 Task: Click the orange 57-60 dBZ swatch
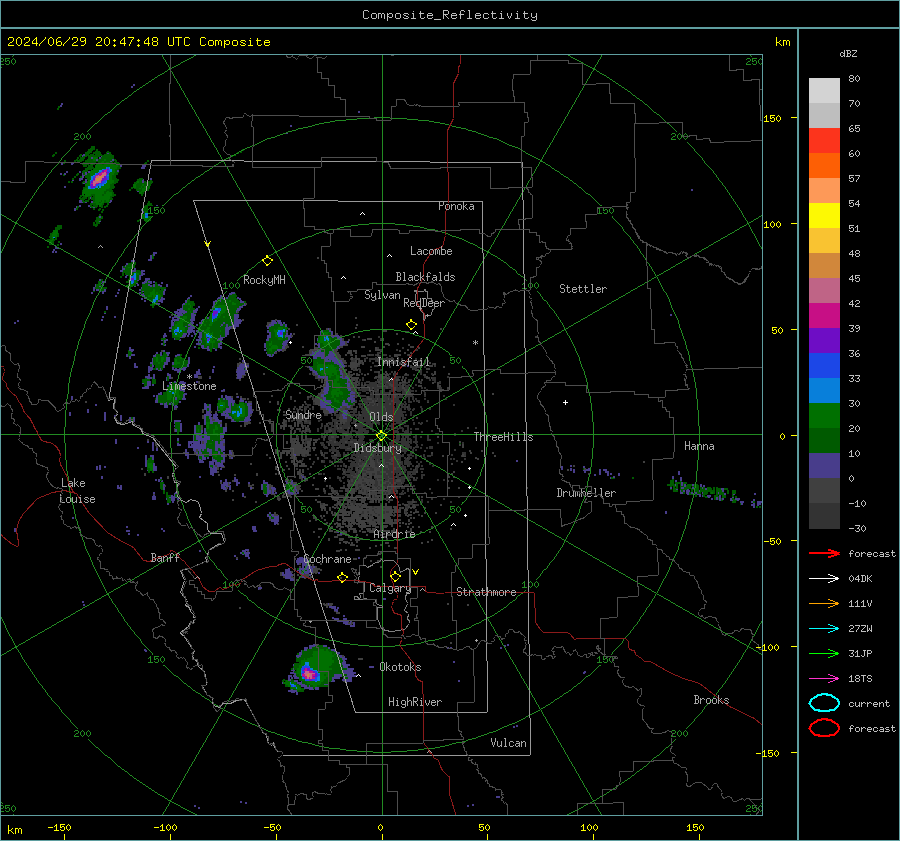[824, 165]
